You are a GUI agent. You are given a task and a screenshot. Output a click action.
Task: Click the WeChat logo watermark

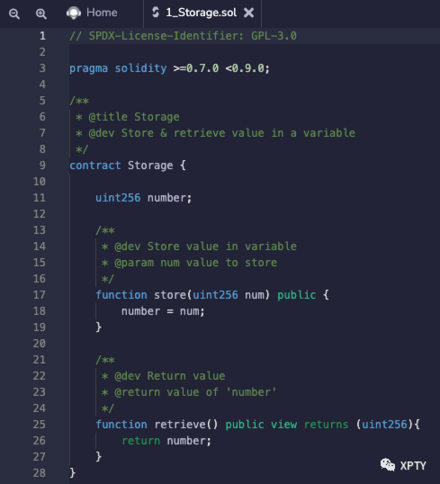[388, 465]
